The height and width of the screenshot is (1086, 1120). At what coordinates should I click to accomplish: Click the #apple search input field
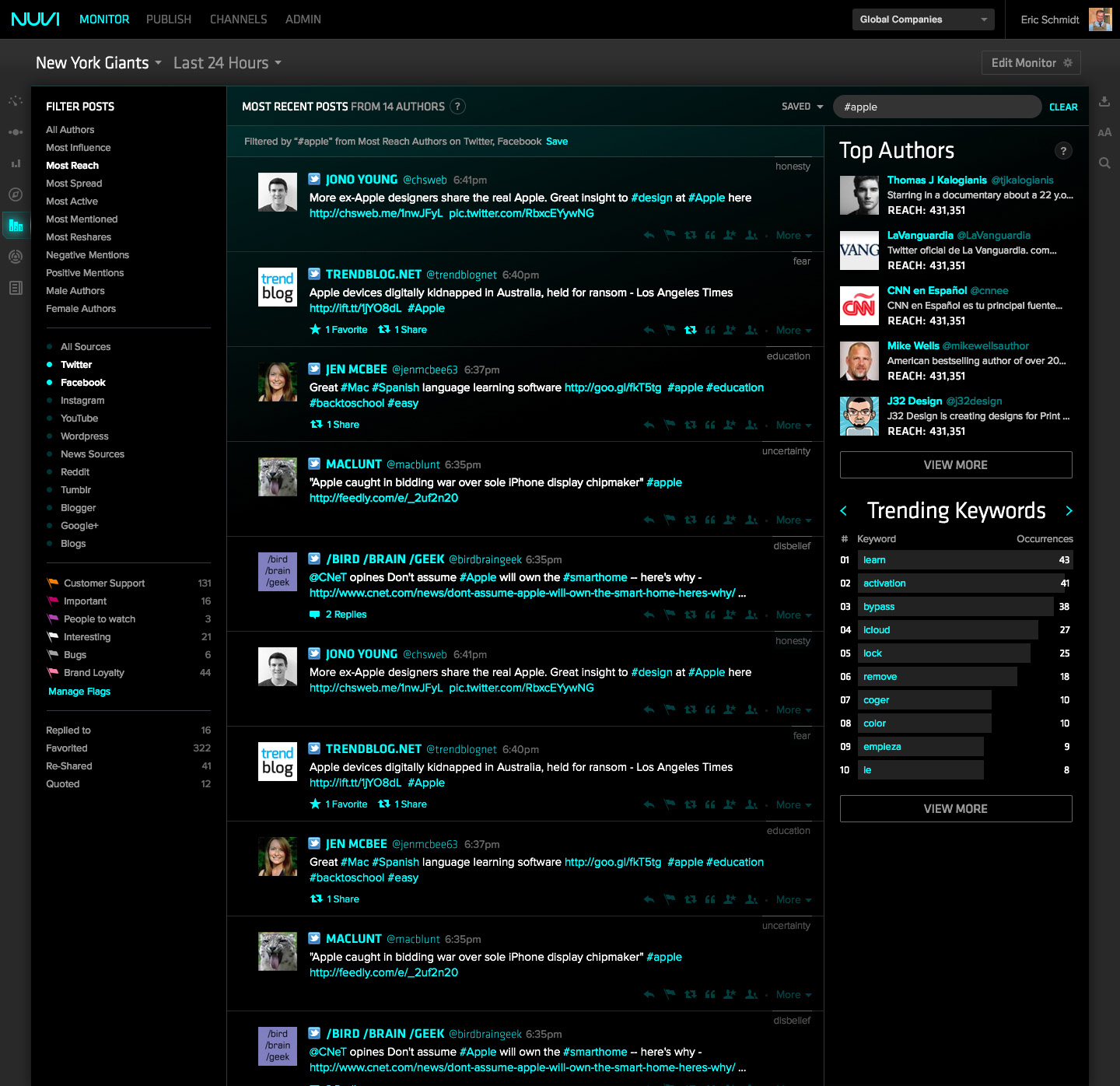pyautogui.click(x=937, y=107)
